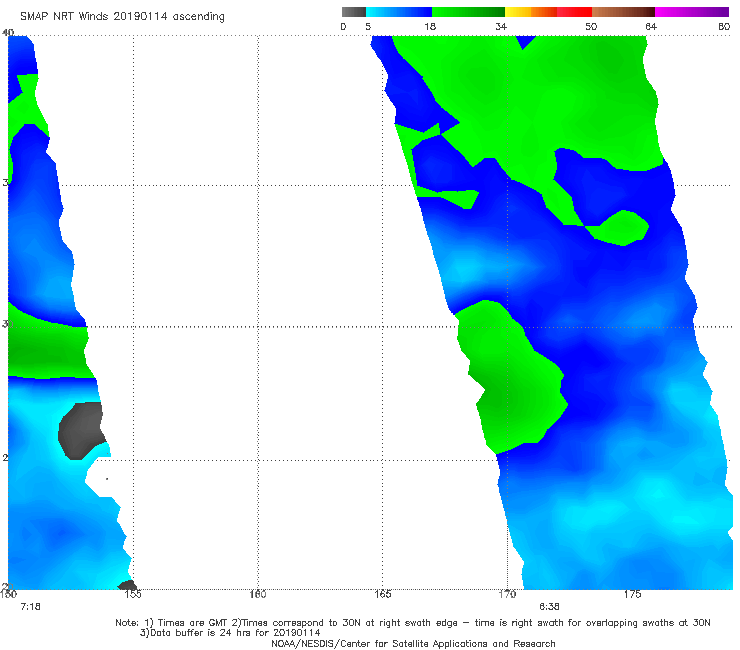Screen dimensions: 740x650
Task: Click the '34' color bar scale label
Action: (501, 26)
